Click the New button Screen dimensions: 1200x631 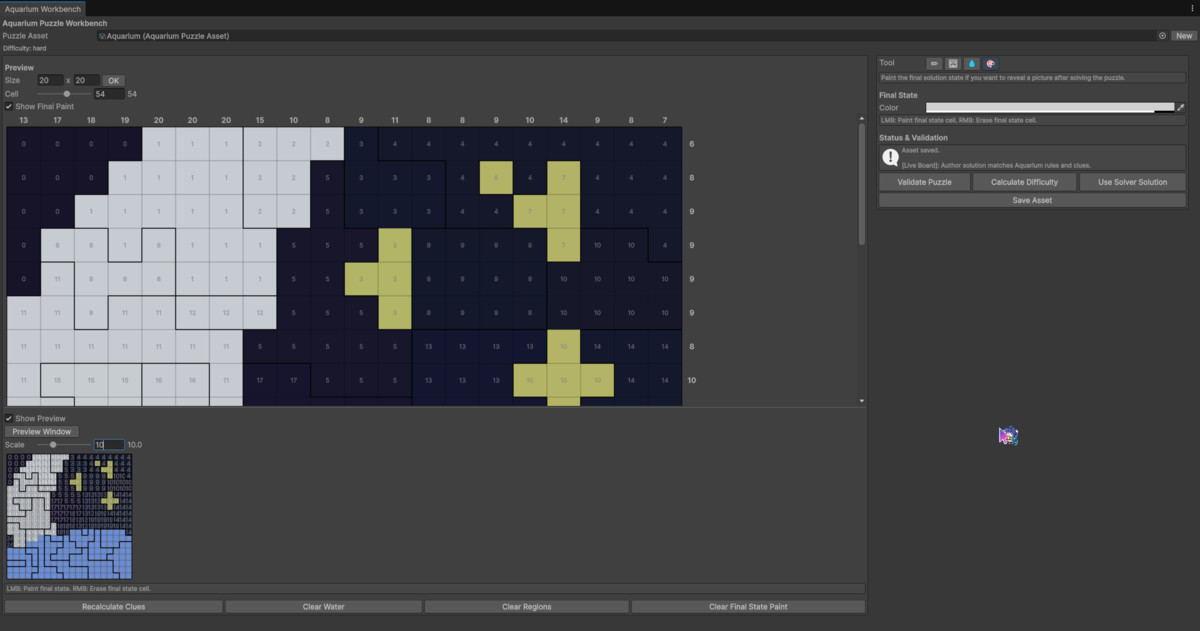point(1184,35)
